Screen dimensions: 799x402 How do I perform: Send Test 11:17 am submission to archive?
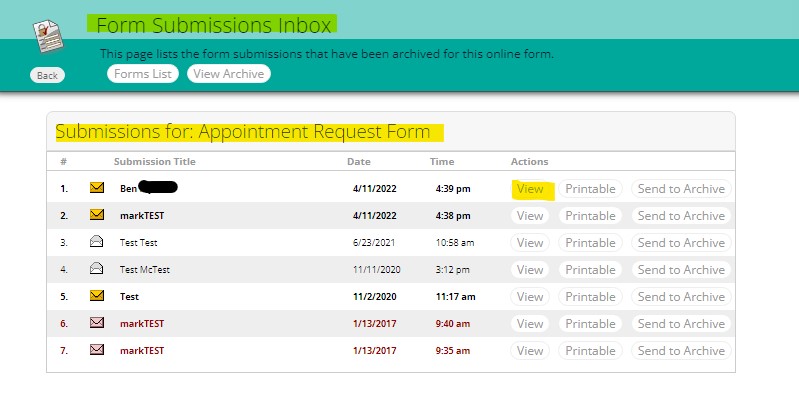681,297
